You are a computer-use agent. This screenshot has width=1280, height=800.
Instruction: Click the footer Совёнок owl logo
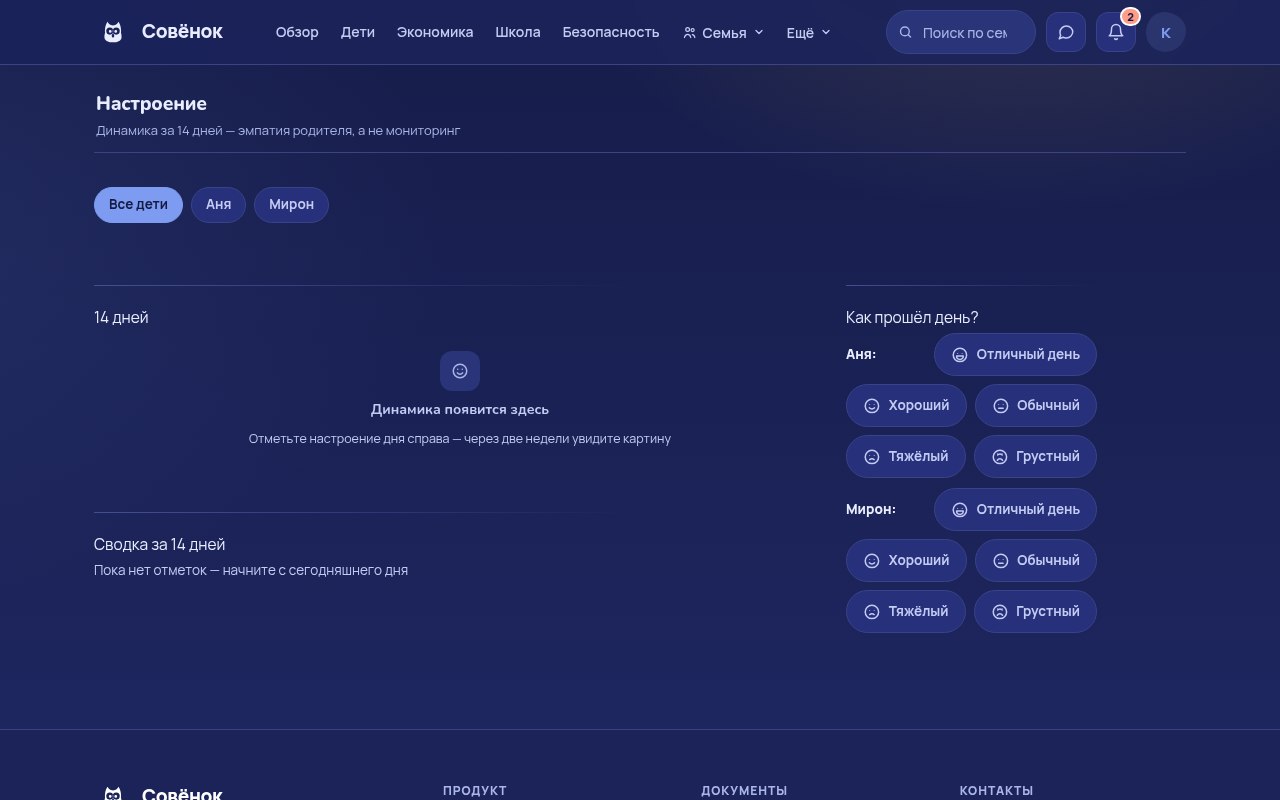(113, 794)
